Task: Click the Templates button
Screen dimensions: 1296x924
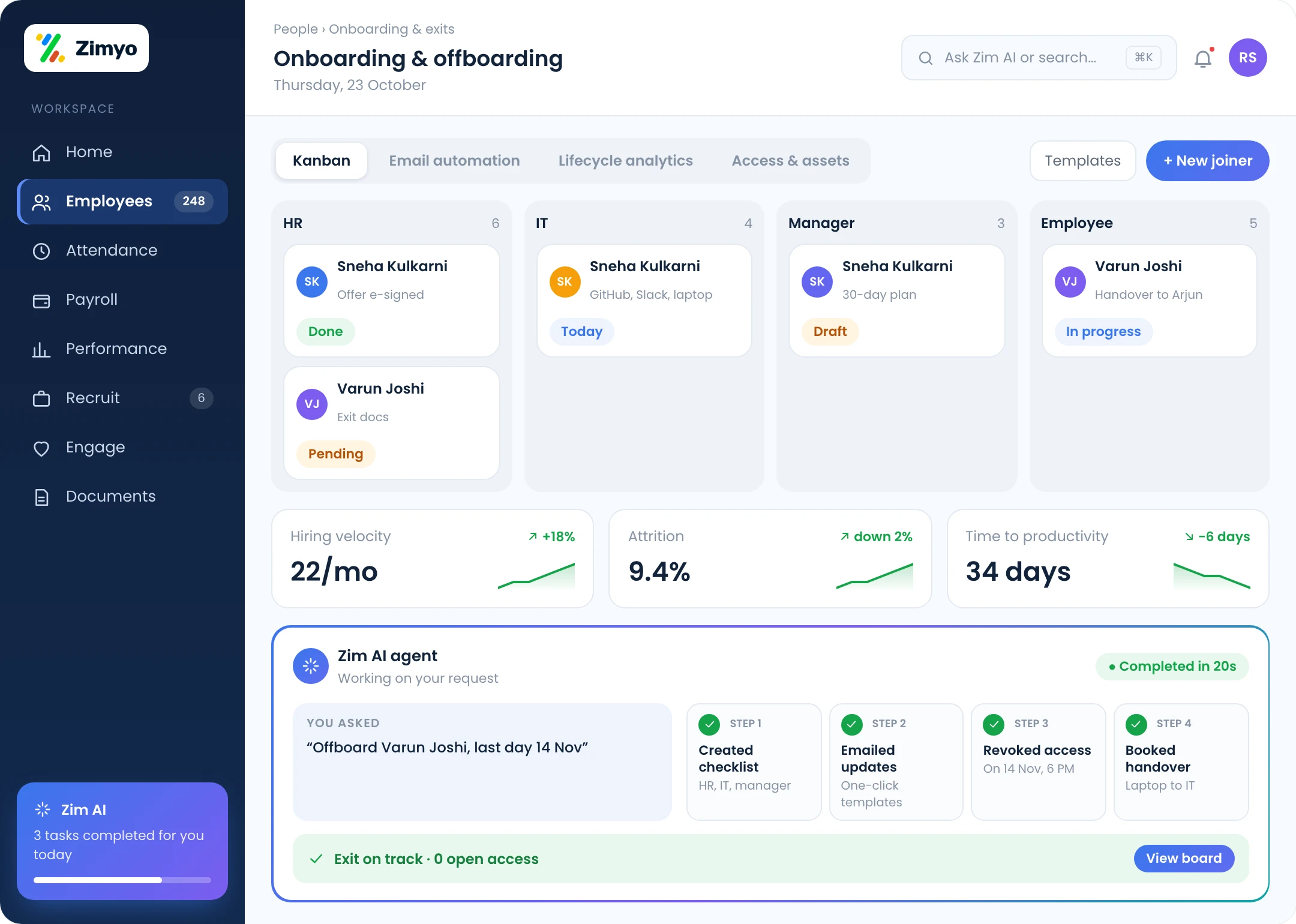Action: tap(1082, 161)
